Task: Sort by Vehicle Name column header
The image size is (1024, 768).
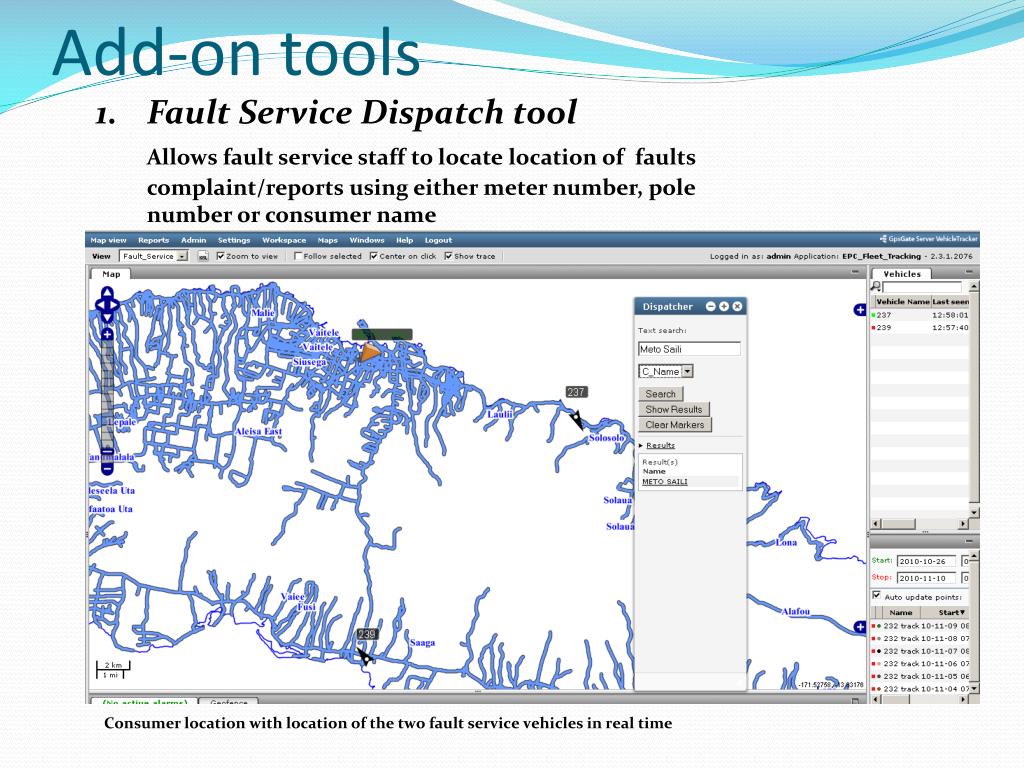Action: pyautogui.click(x=903, y=302)
